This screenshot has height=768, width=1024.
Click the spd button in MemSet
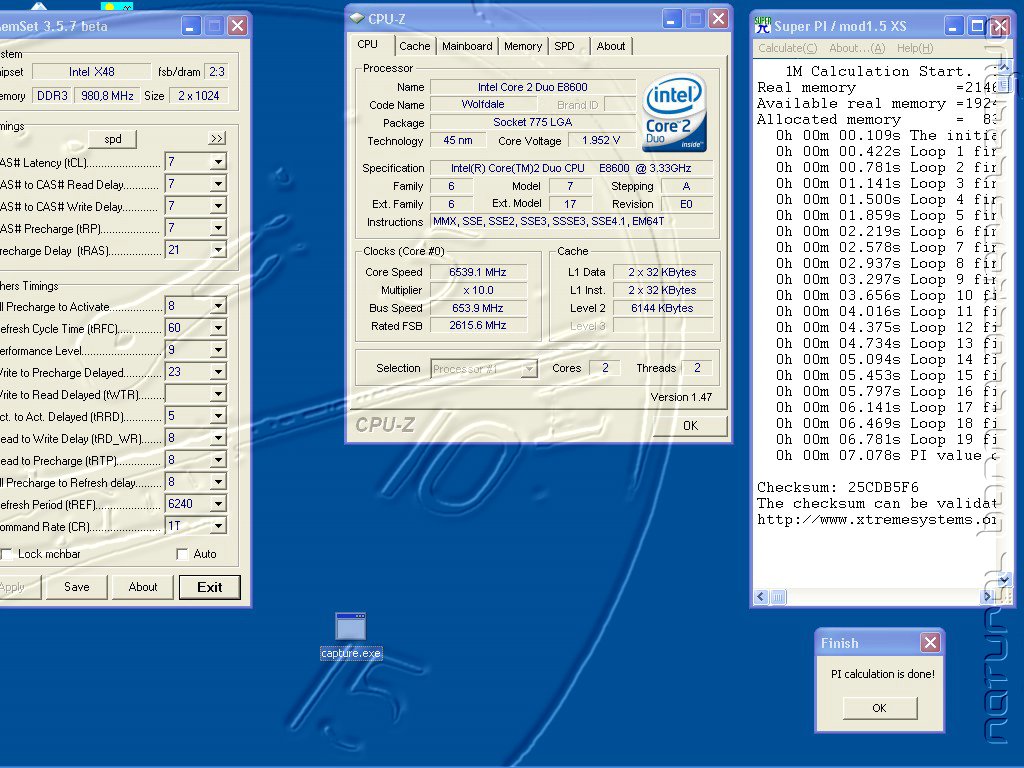(x=112, y=139)
